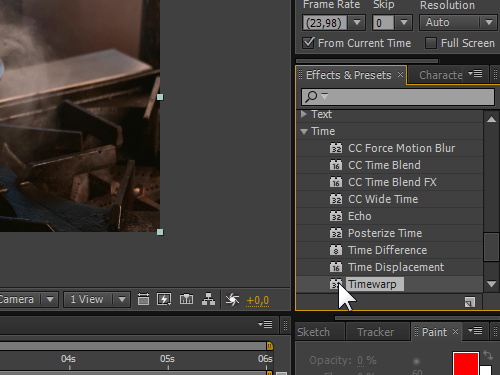
Task: Toggle the Full Screen checkbox
Action: click(x=431, y=43)
